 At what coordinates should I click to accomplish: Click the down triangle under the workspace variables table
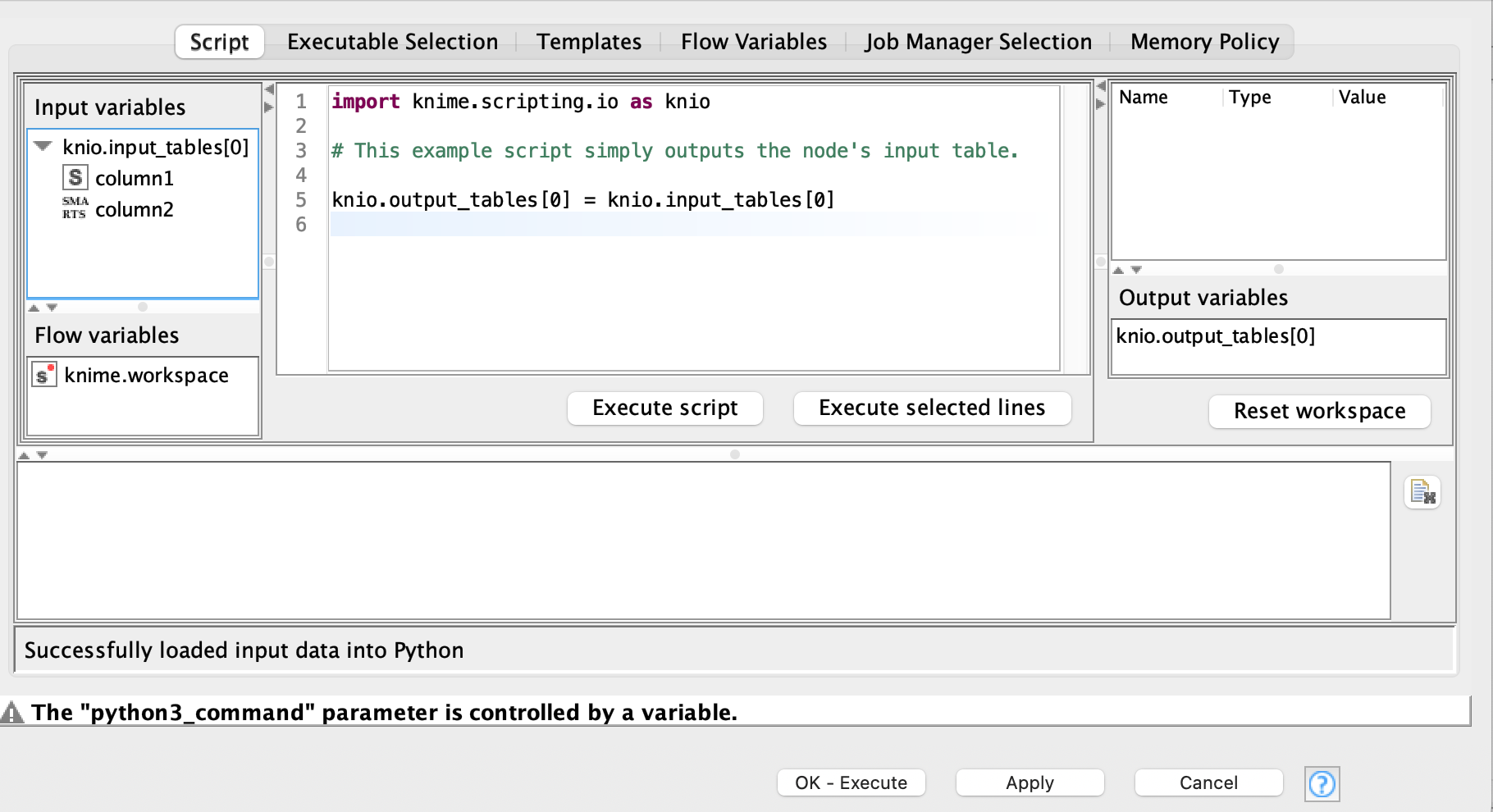[x=1135, y=269]
